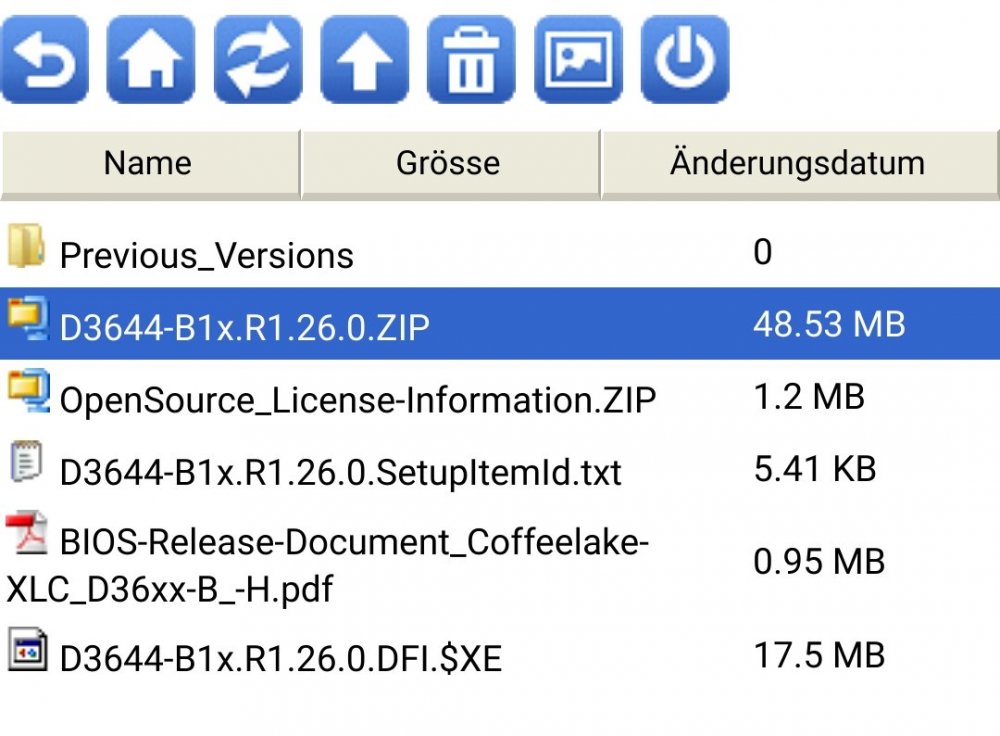Screen dimensions: 1000x736
Task: Select D3644-B1x.R1.26.0.SetupItemId.txt file
Action: coord(500,469)
